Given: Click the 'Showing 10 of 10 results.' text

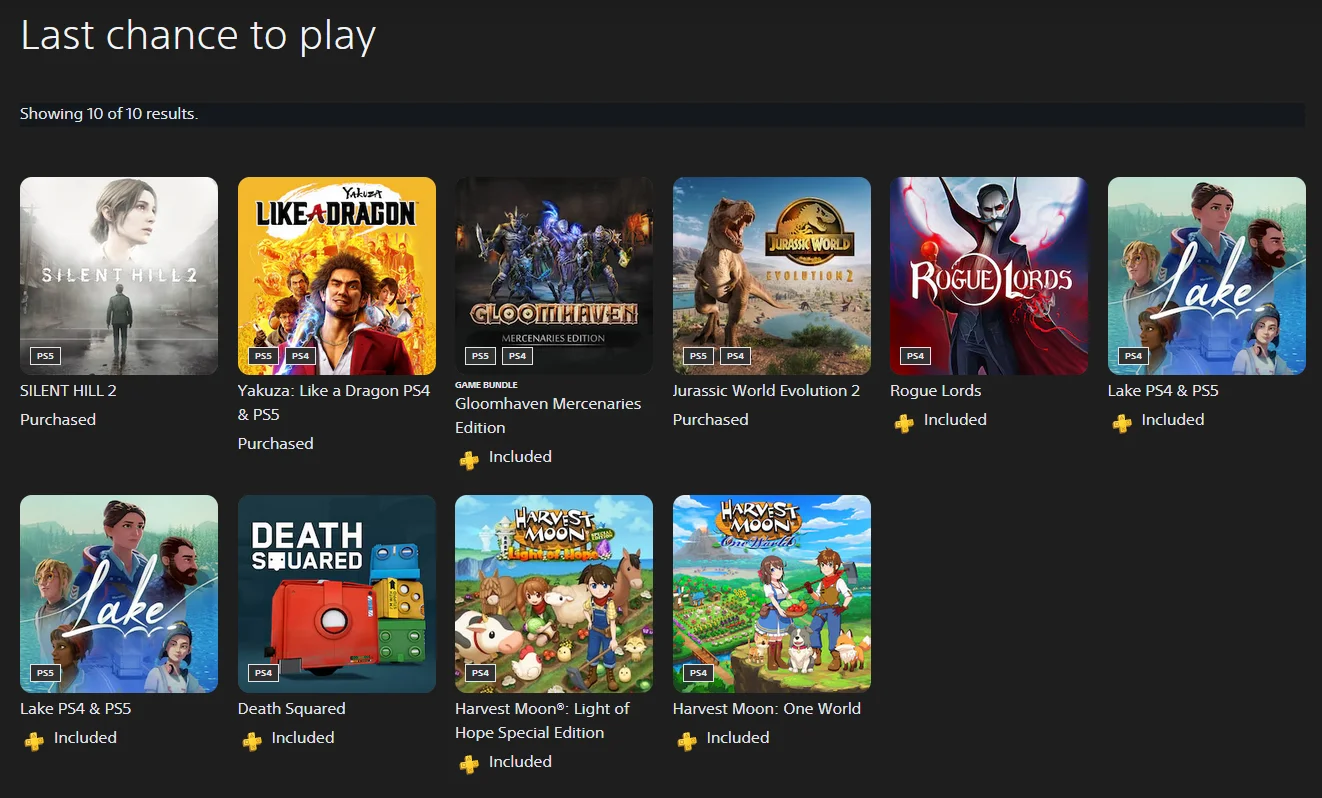Looking at the screenshot, I should tap(109, 114).
